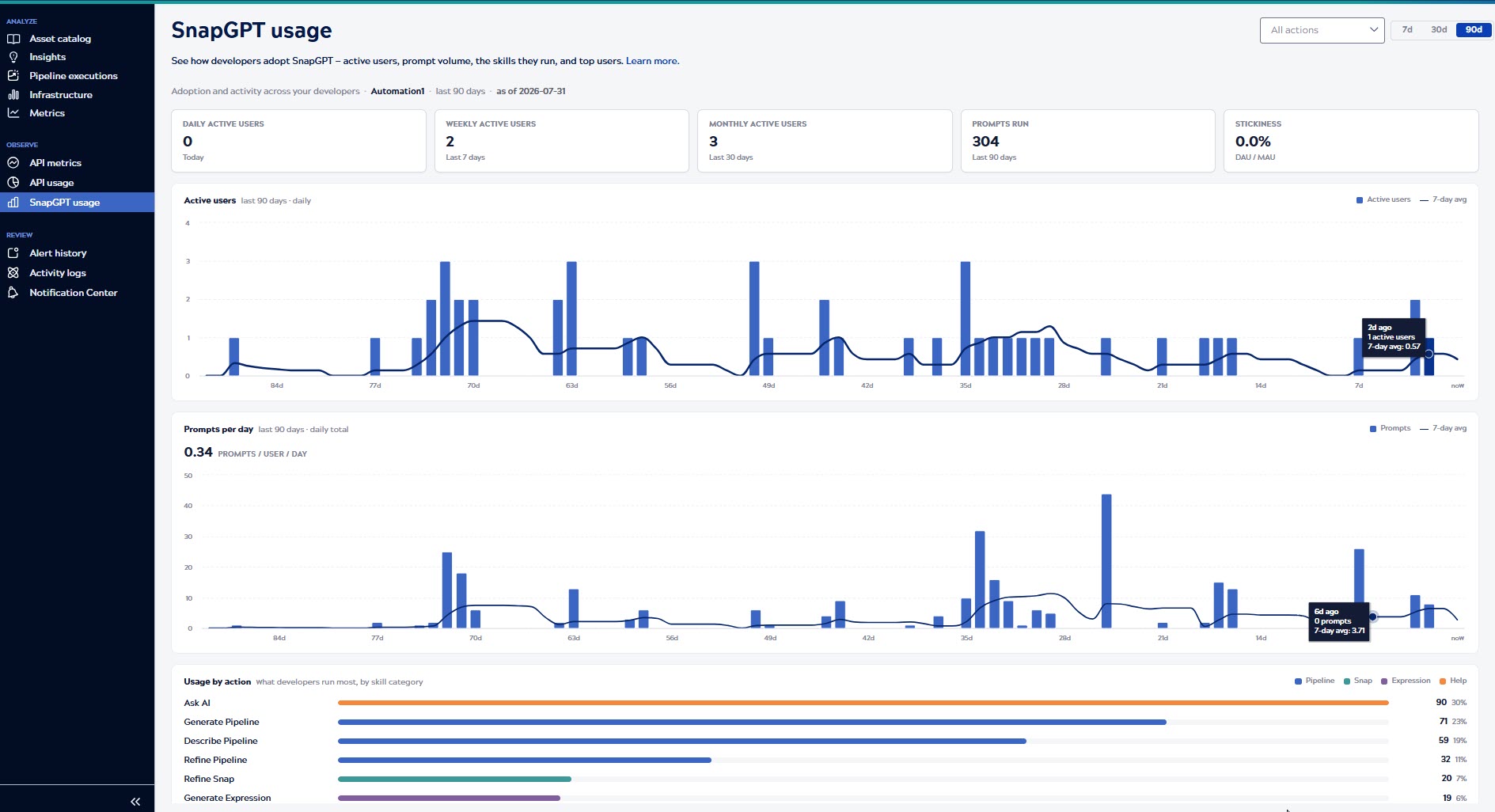This screenshot has height=812, width=1495.
Task: Click the Prompts Run card
Action: click(1087, 141)
